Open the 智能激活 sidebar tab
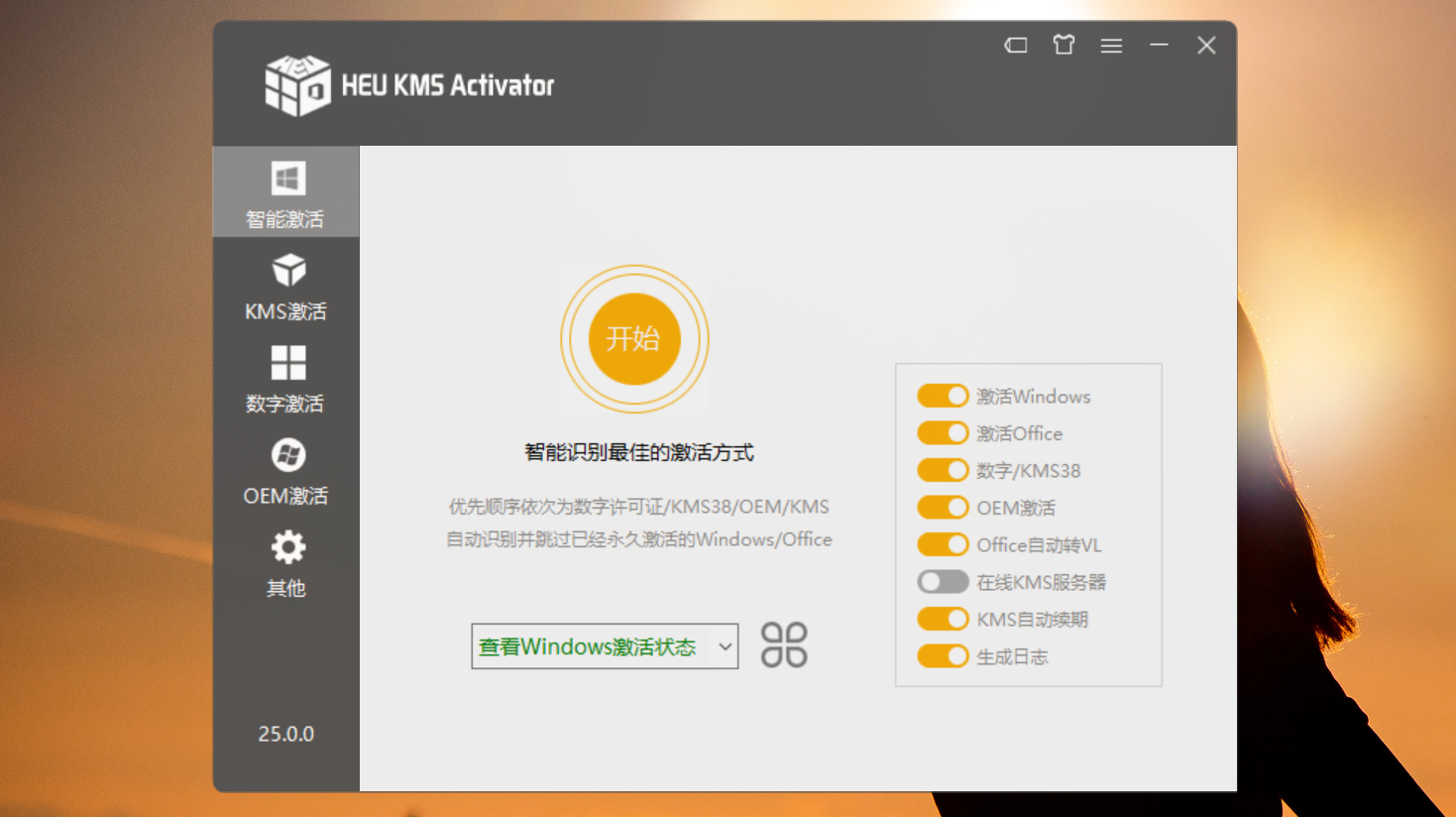Viewport: 1456px width, 817px height. [x=286, y=192]
